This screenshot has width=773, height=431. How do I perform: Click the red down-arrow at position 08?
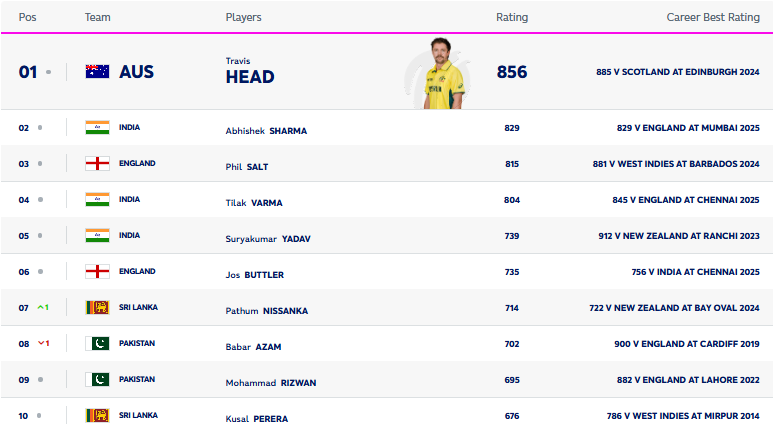tap(42, 343)
